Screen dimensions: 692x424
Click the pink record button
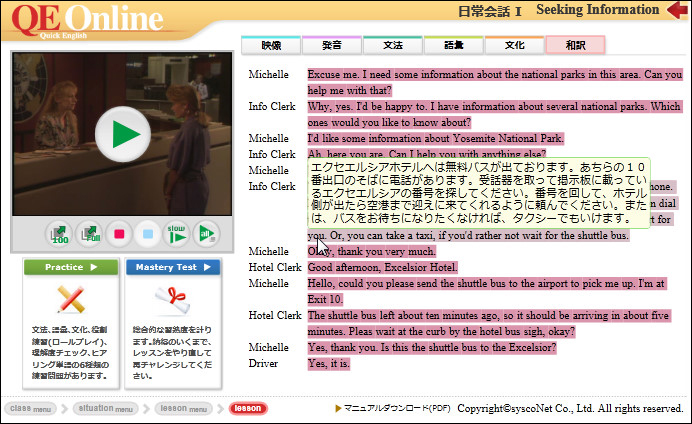(x=119, y=234)
